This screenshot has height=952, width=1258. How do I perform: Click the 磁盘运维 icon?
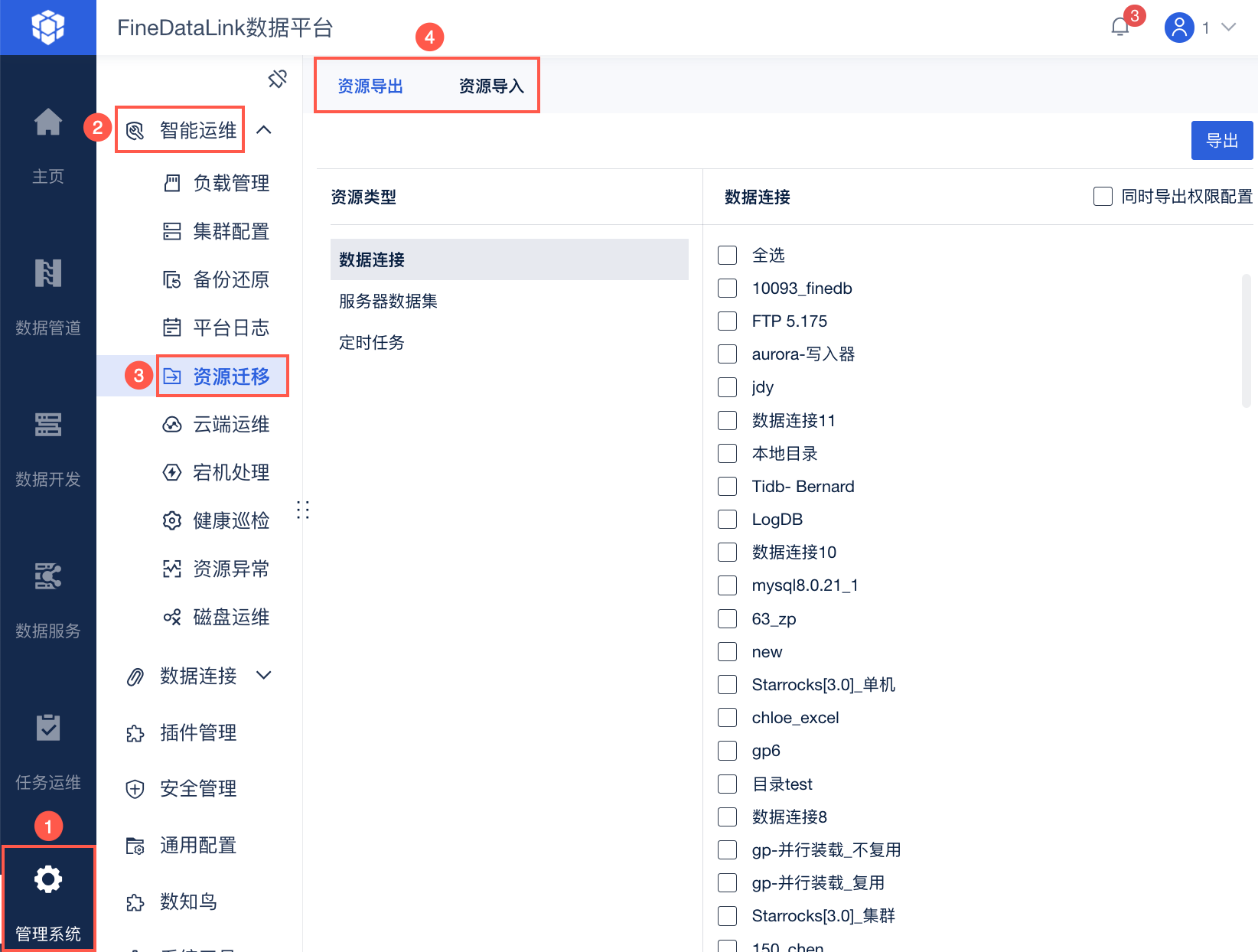(x=172, y=617)
